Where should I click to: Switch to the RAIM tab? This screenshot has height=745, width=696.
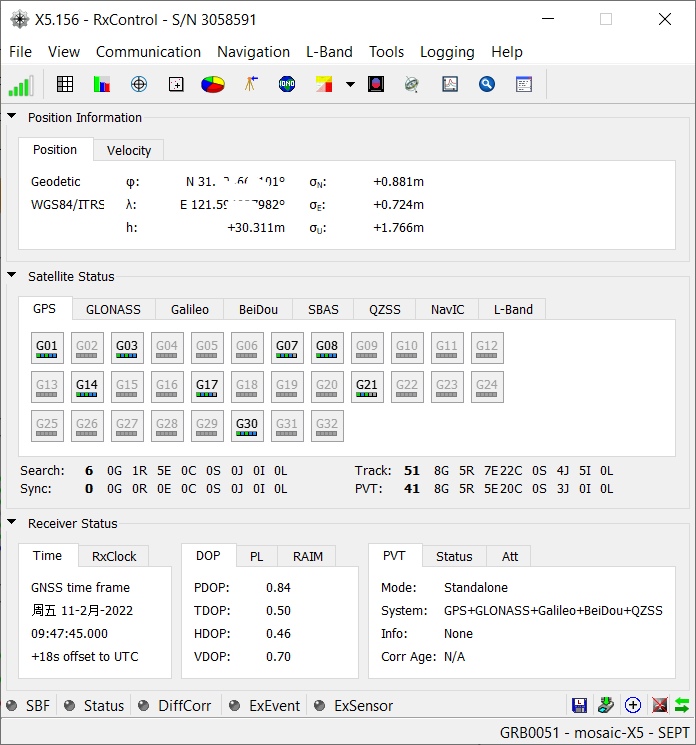coord(307,556)
